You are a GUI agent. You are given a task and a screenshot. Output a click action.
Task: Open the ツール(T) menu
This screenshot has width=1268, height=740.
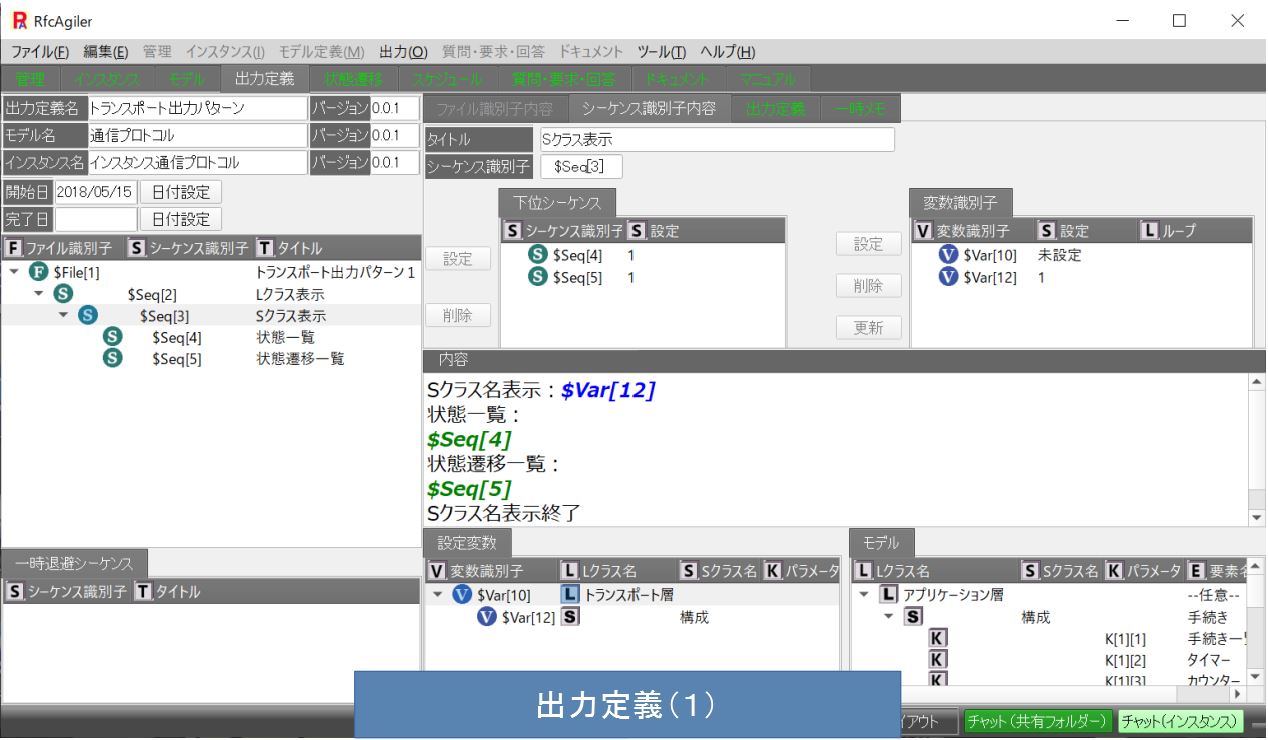click(662, 52)
